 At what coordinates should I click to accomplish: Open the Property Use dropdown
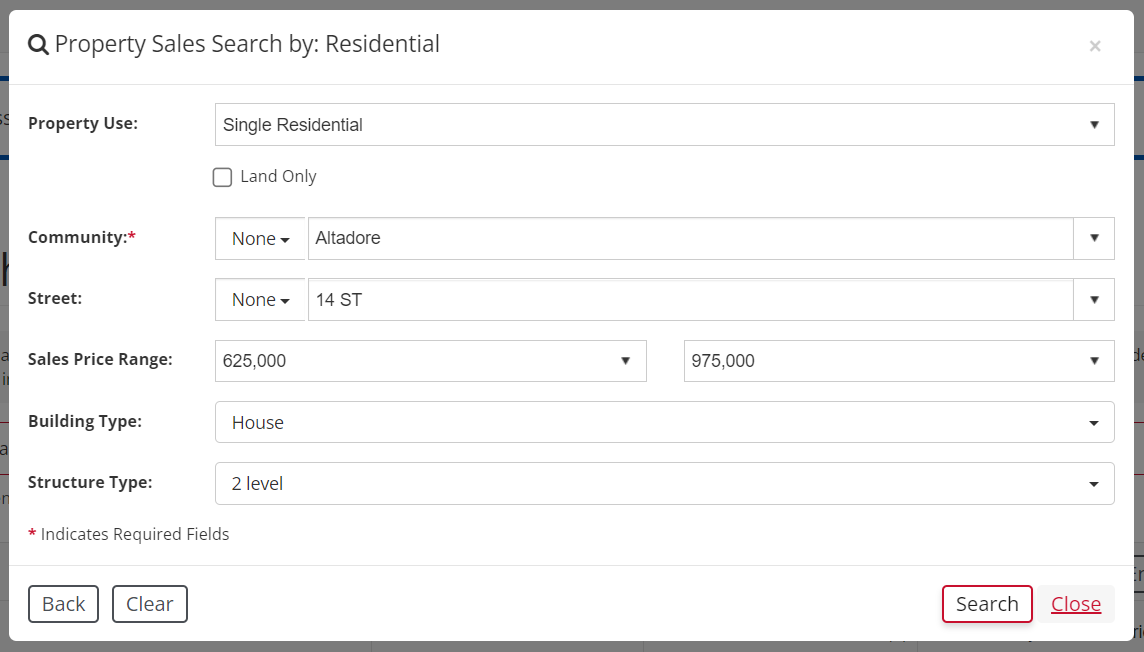coord(665,125)
